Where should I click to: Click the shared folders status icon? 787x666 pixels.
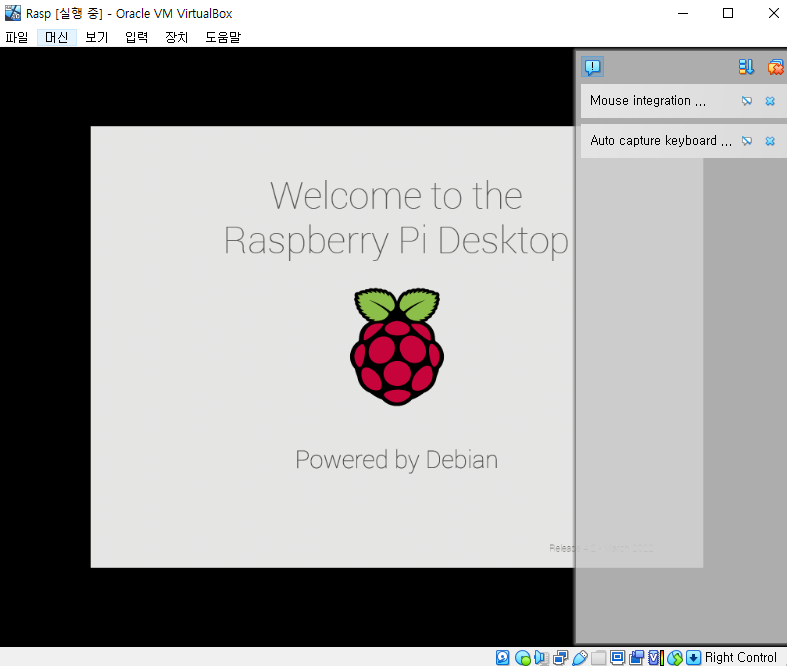point(598,657)
